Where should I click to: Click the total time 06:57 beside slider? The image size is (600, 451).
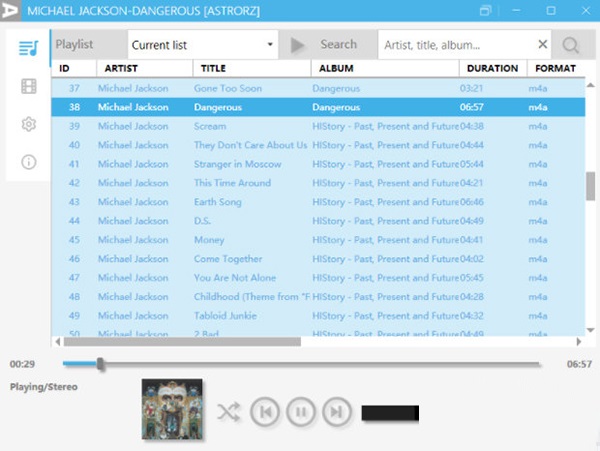point(579,364)
